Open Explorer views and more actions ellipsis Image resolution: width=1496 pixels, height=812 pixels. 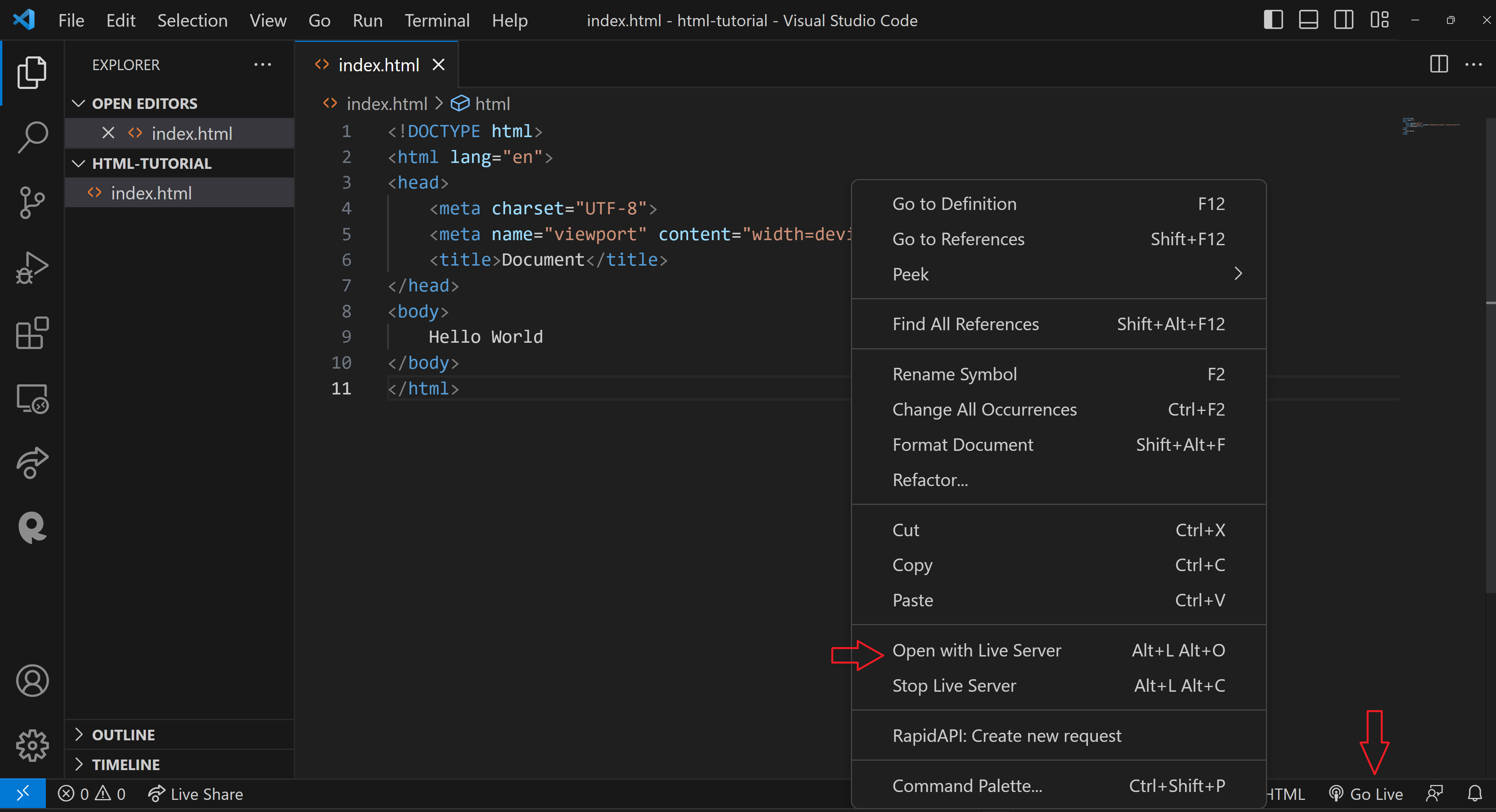pyautogui.click(x=263, y=64)
